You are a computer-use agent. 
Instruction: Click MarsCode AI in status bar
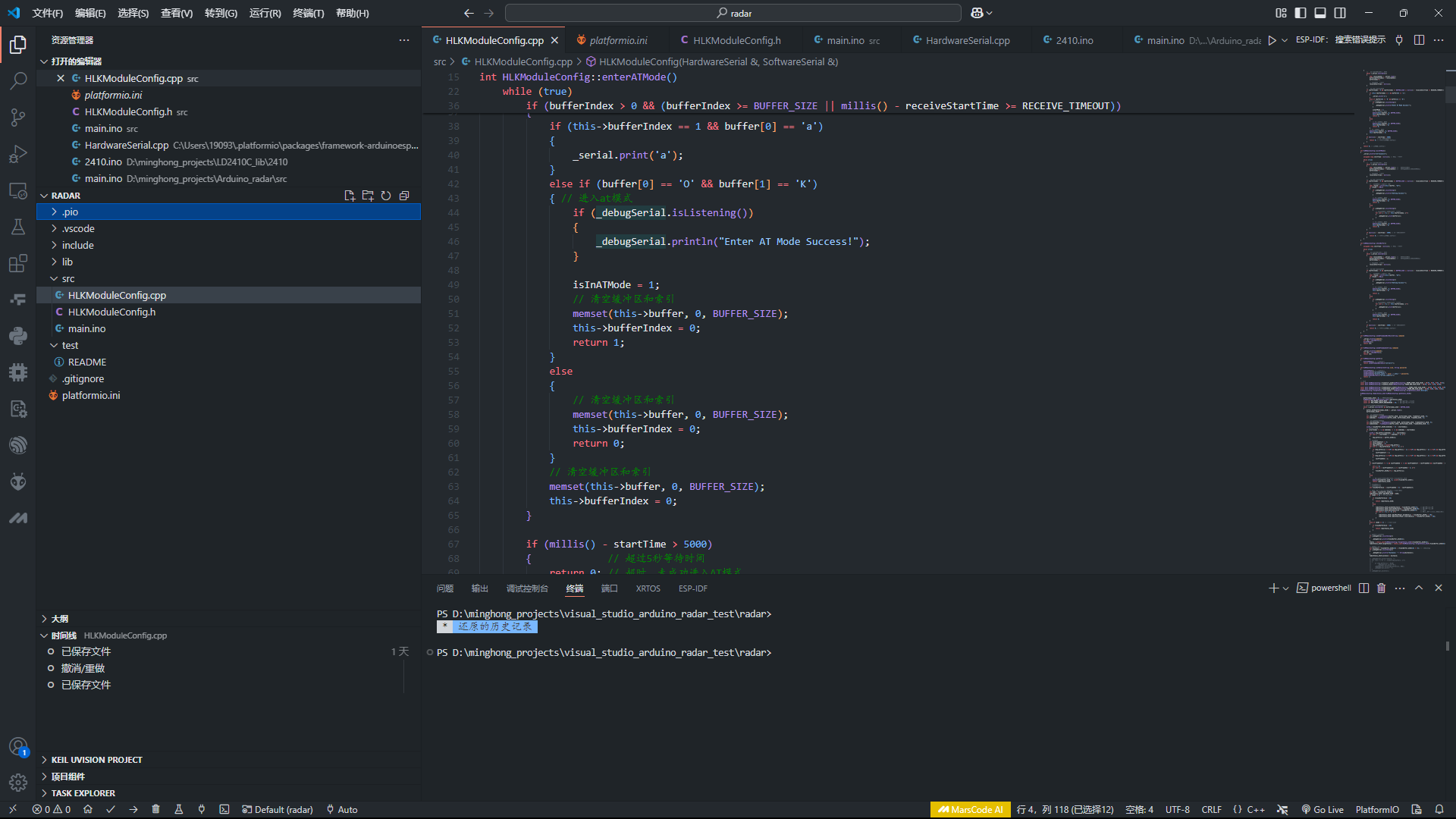[x=970, y=809]
